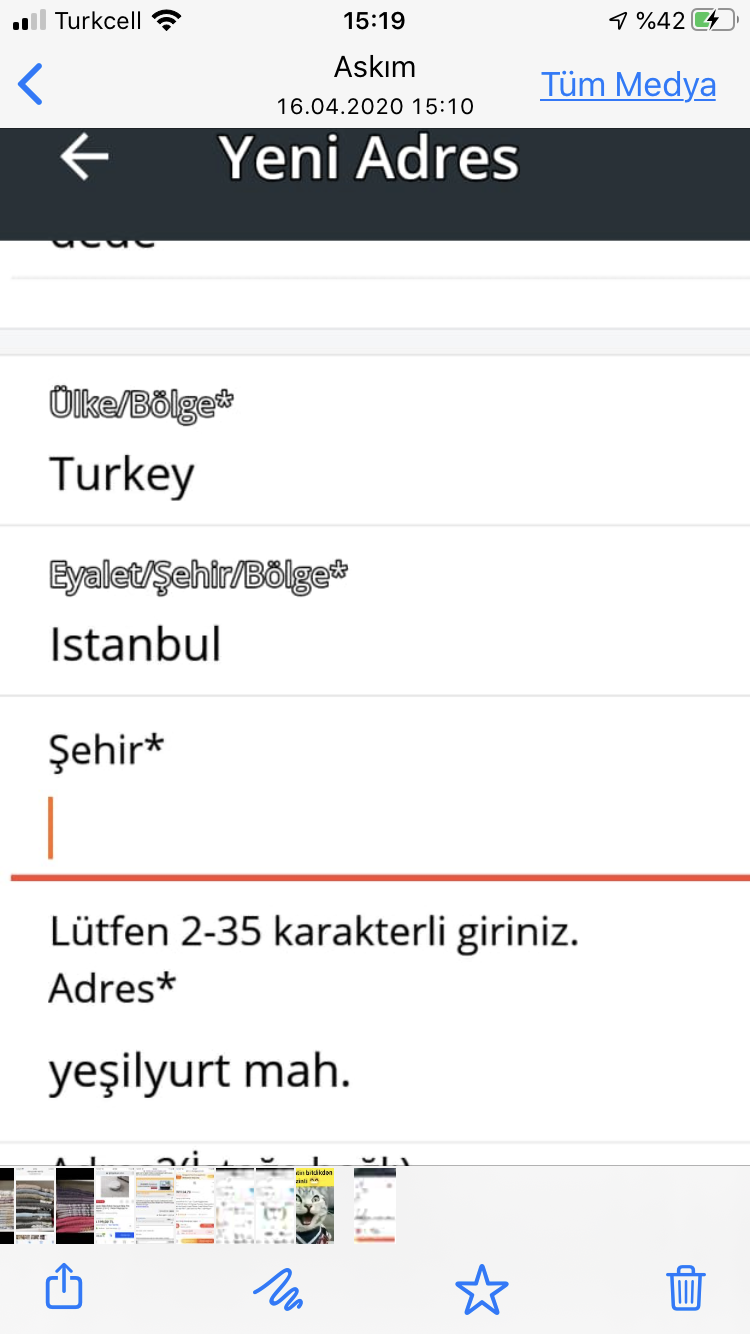Tap the Askım chat title

coord(375,67)
